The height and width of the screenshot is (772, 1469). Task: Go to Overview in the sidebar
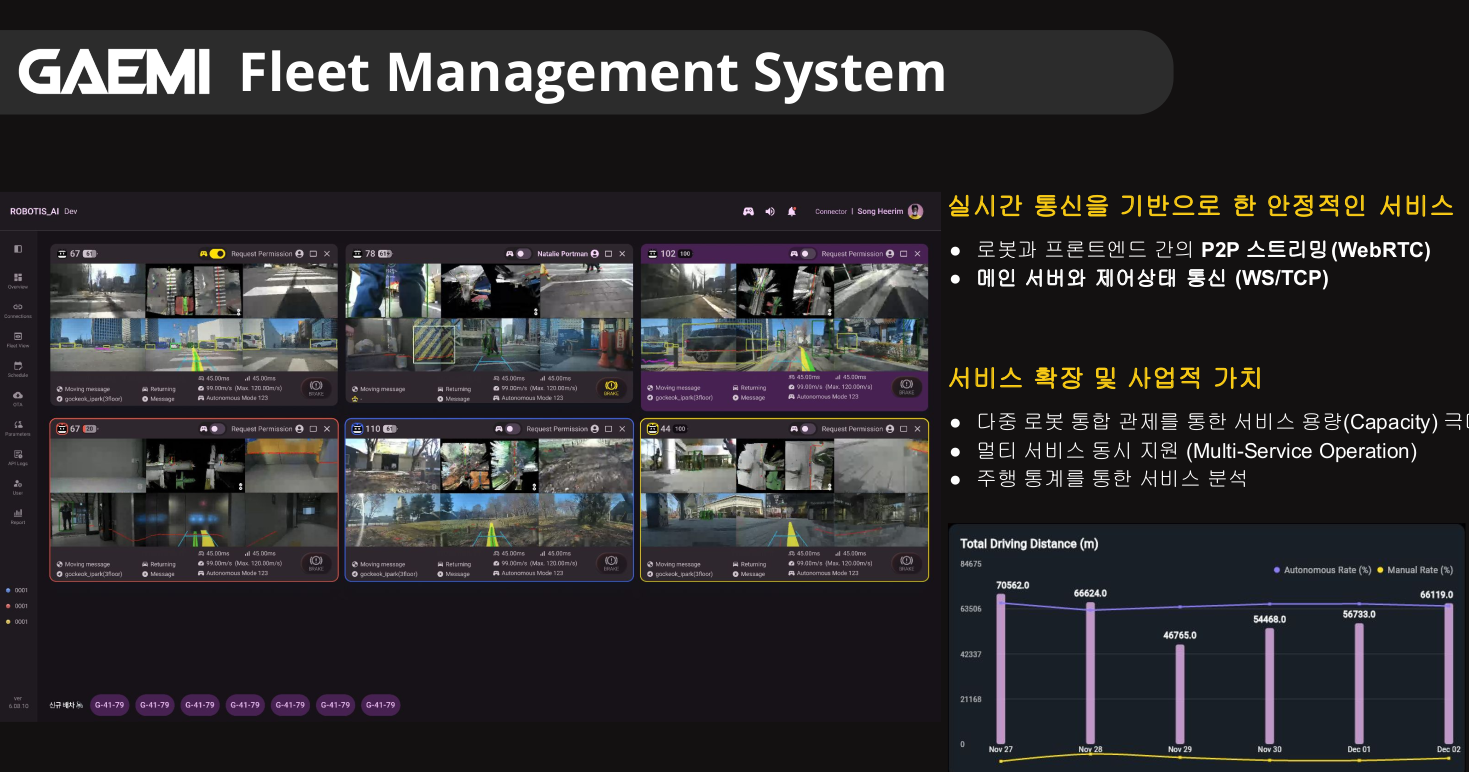coord(18,281)
